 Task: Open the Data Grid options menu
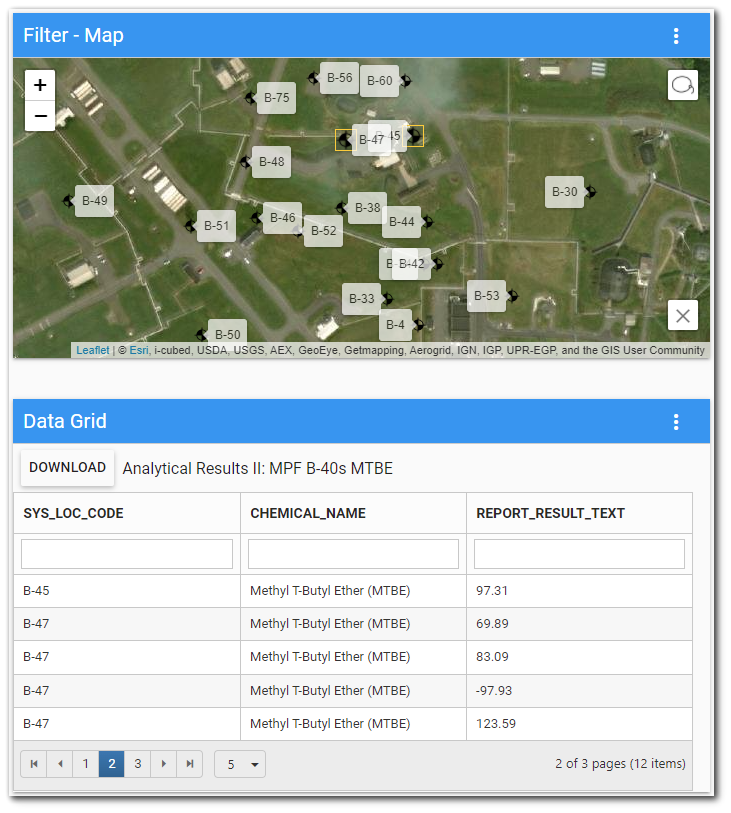(676, 422)
